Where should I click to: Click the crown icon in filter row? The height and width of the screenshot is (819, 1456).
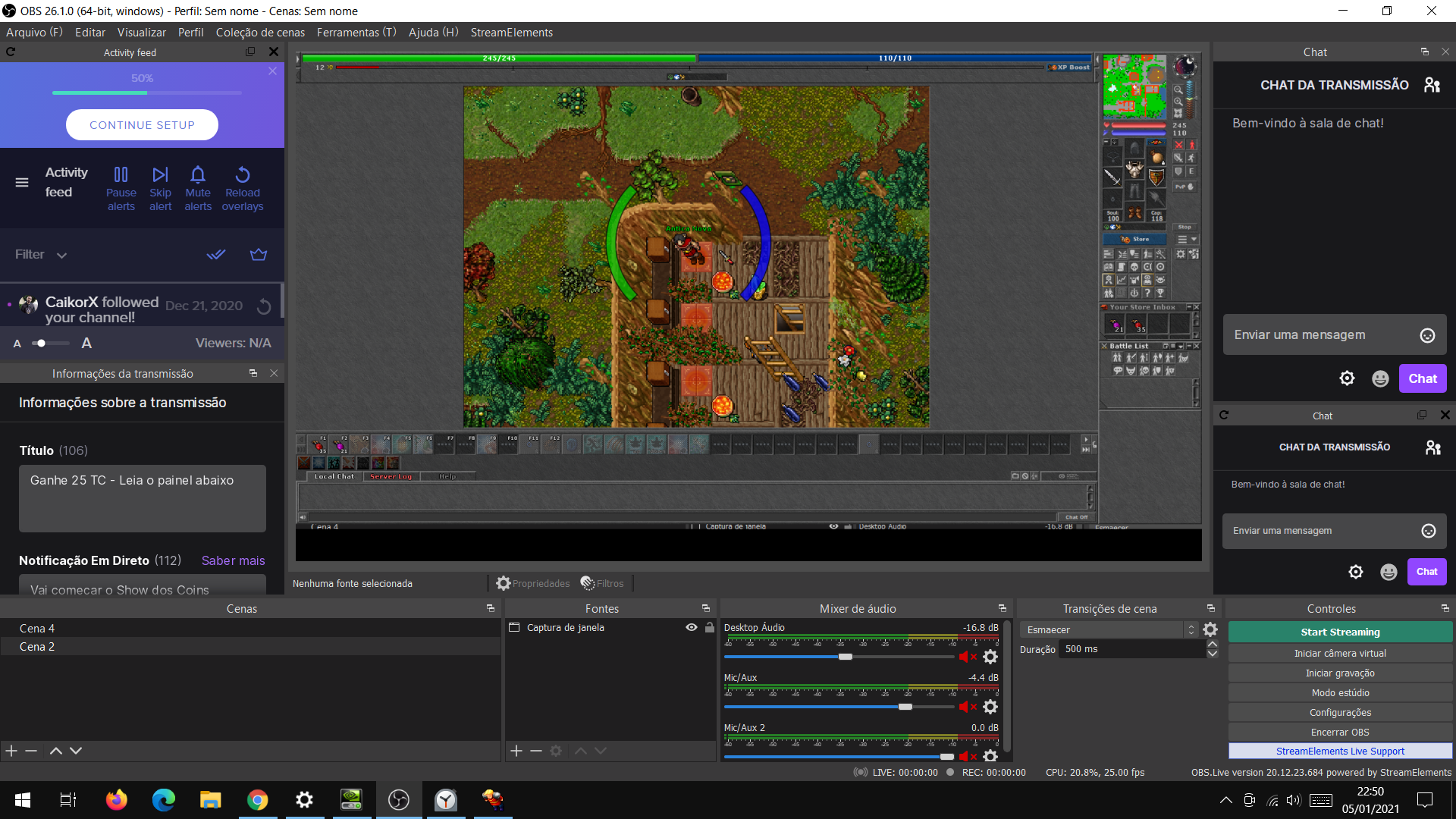[259, 254]
